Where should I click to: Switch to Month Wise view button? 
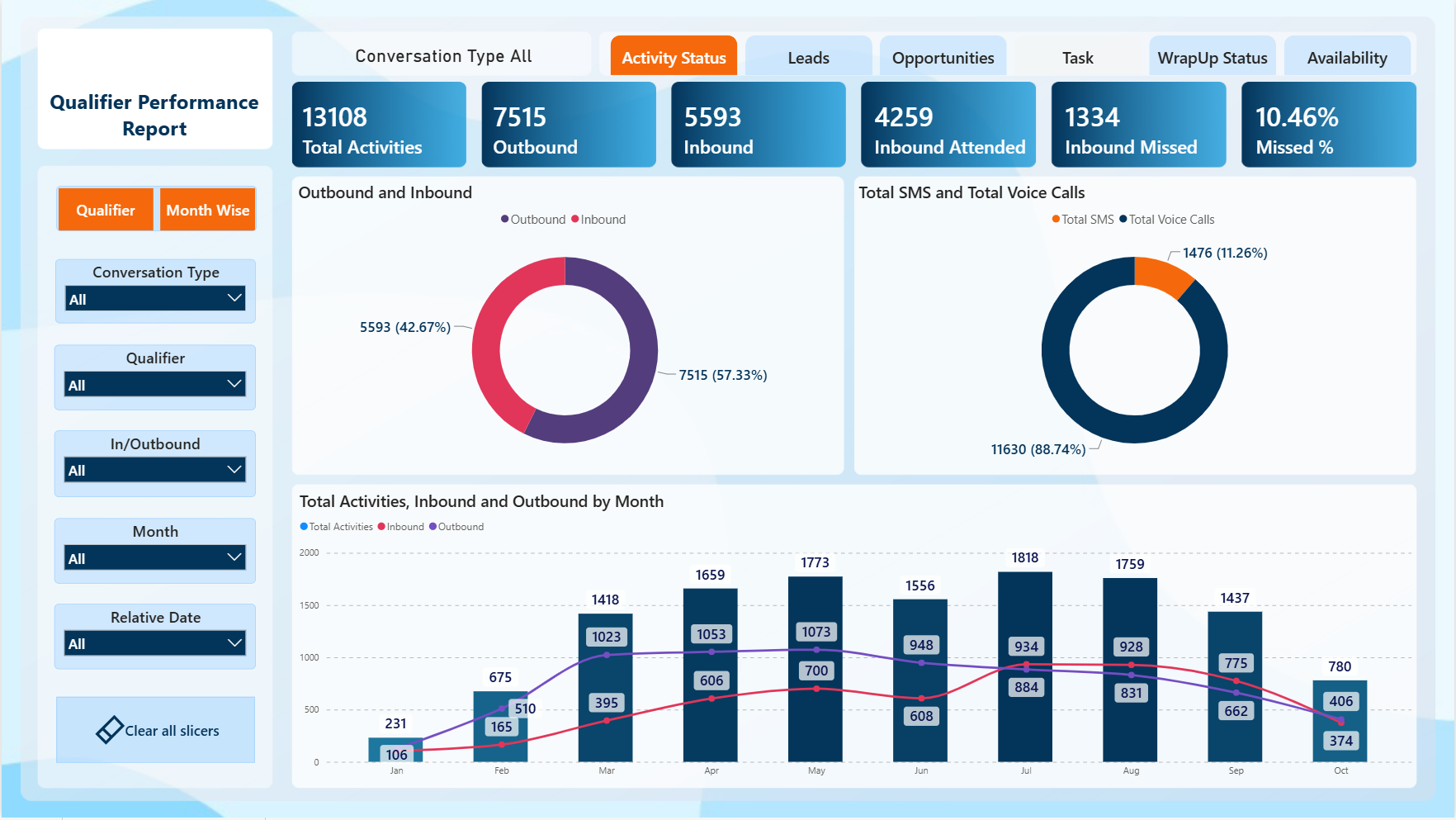click(x=207, y=210)
